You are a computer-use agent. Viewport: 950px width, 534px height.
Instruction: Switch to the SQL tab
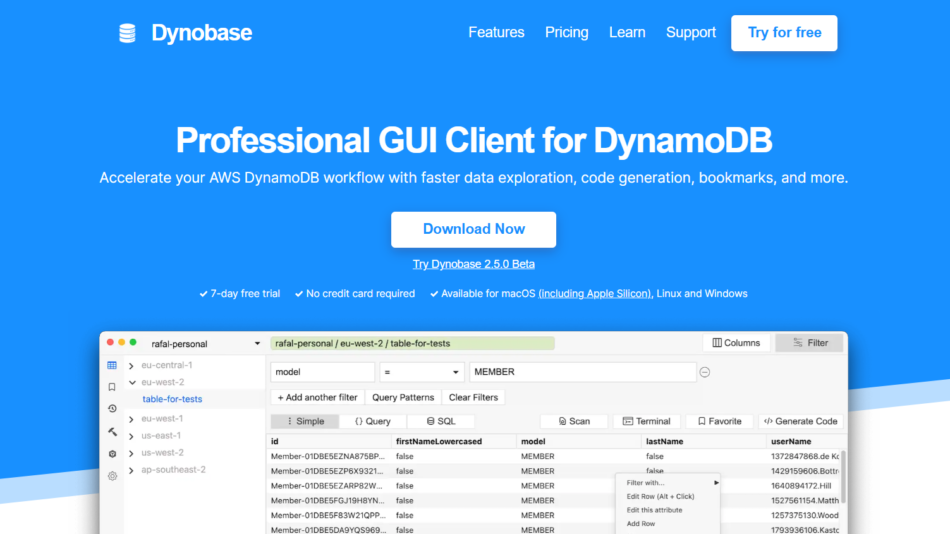440,421
